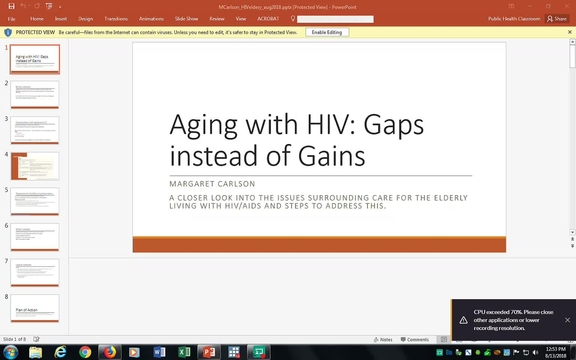Select slide 1 thumbnail Aging with HIV

pos(35,59)
